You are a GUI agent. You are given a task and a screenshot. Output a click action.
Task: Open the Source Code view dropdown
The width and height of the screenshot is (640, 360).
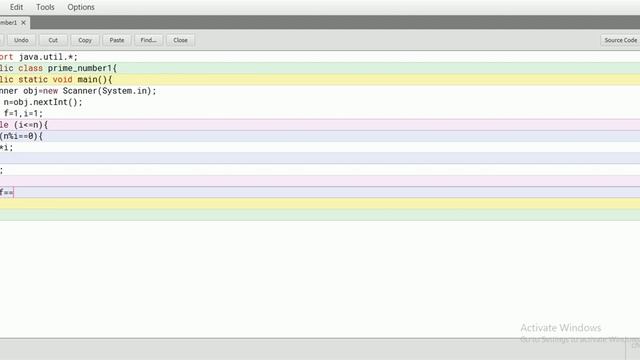(x=620, y=40)
